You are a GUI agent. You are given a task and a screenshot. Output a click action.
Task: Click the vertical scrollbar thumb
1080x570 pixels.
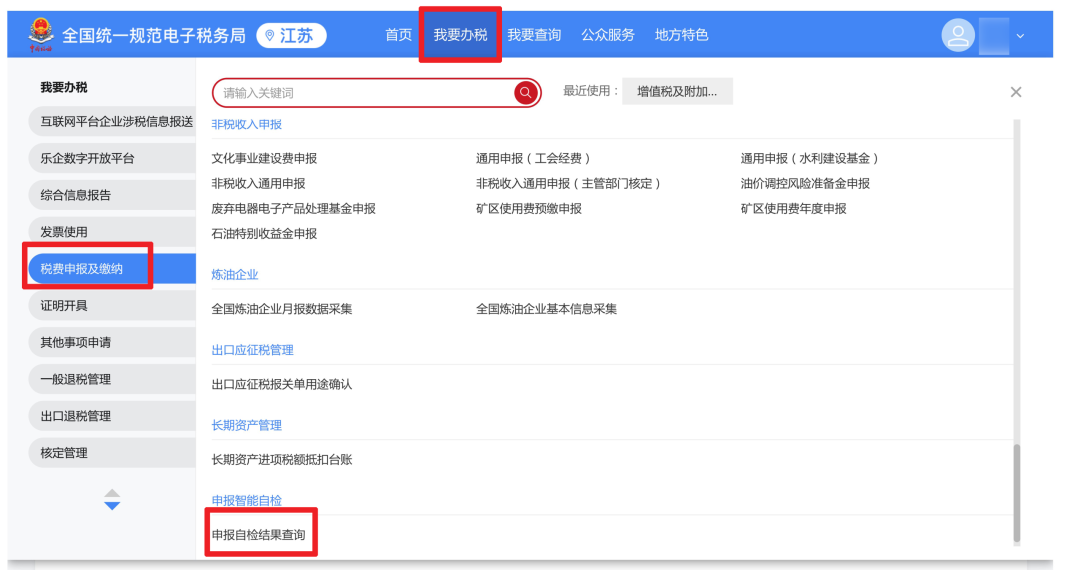(1017, 494)
